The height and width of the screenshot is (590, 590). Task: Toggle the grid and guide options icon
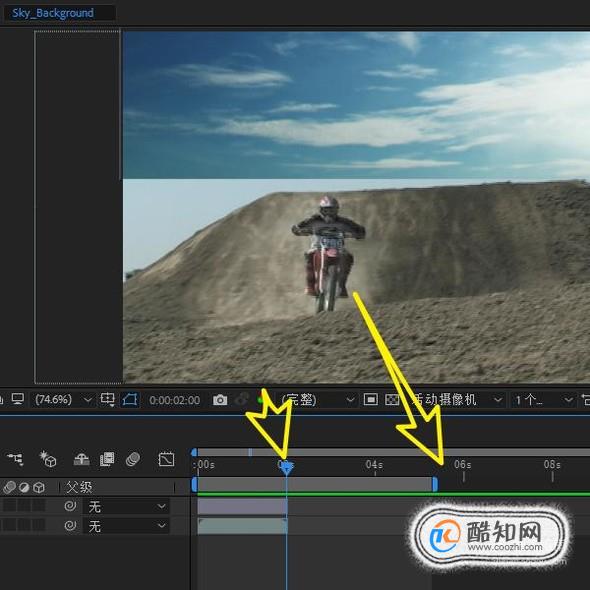107,400
